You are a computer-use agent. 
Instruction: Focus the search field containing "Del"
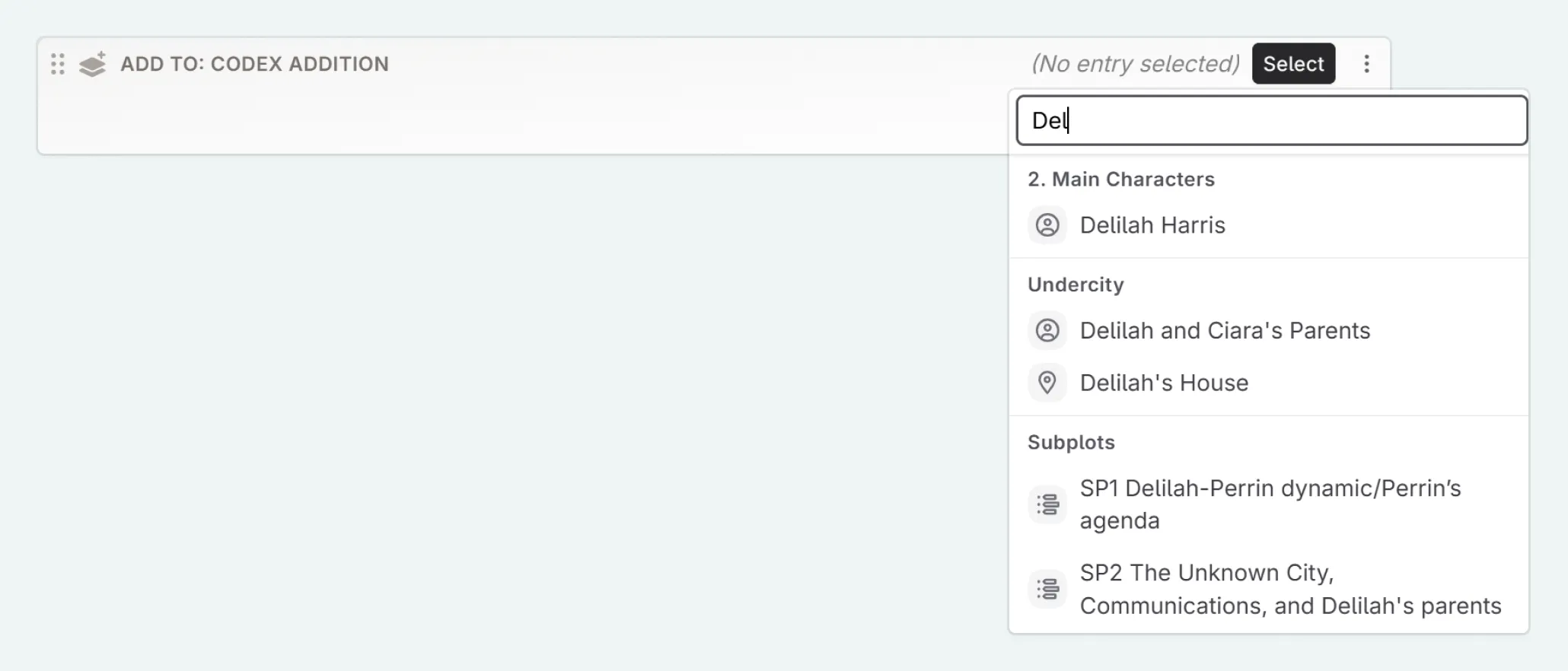1271,120
